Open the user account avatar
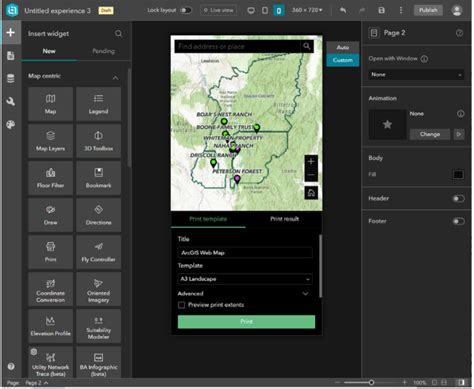Screen dimensions: 474x389 [456, 10]
